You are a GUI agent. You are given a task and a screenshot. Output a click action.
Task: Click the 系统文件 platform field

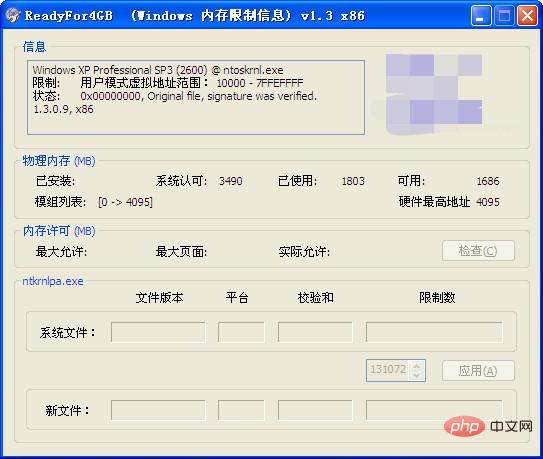(x=241, y=332)
